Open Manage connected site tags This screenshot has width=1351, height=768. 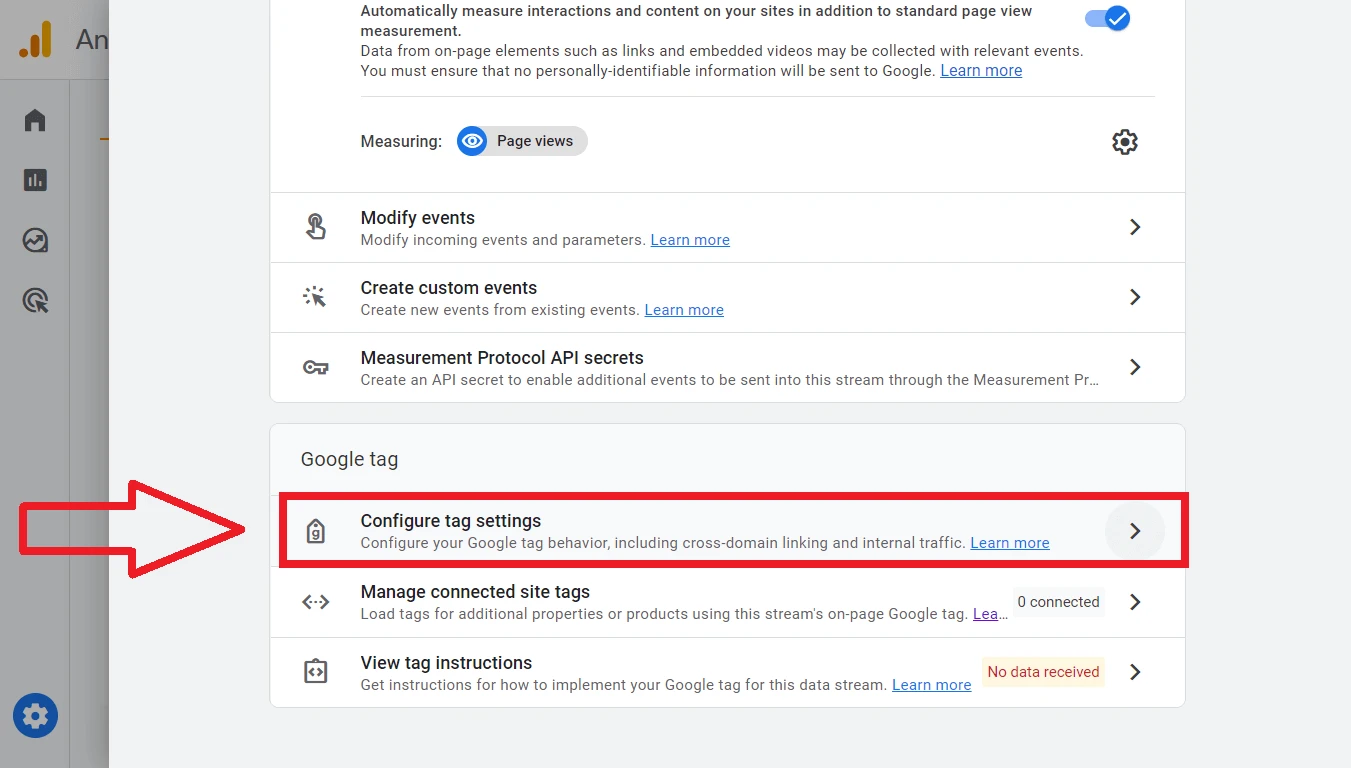point(475,592)
